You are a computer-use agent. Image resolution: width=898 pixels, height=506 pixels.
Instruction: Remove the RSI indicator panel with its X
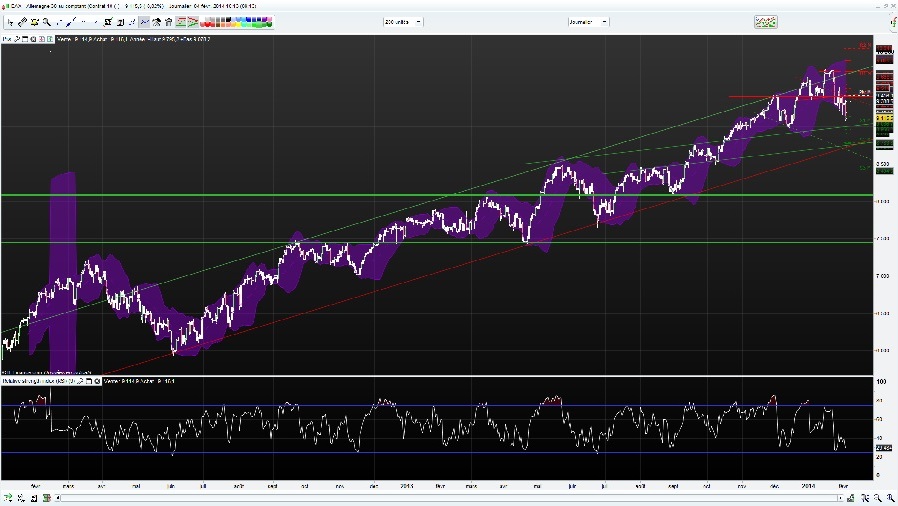[x=97, y=381]
